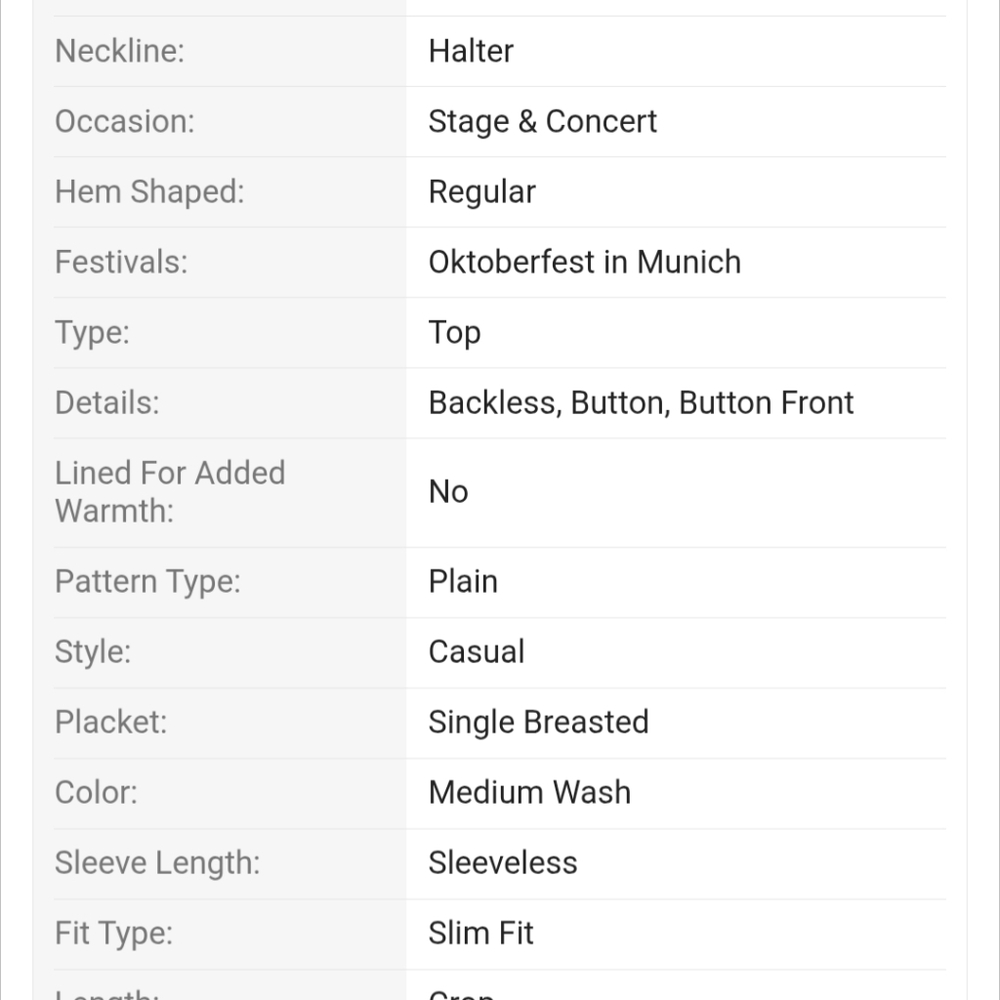Click Backless, Button, Button Front details

(x=641, y=403)
